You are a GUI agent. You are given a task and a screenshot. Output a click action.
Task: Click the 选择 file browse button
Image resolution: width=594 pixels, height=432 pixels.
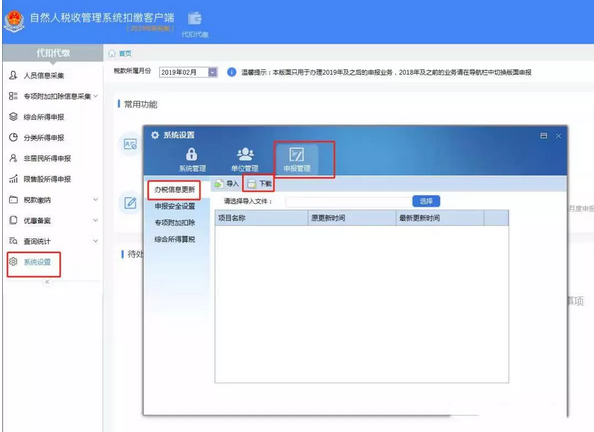click(x=426, y=201)
